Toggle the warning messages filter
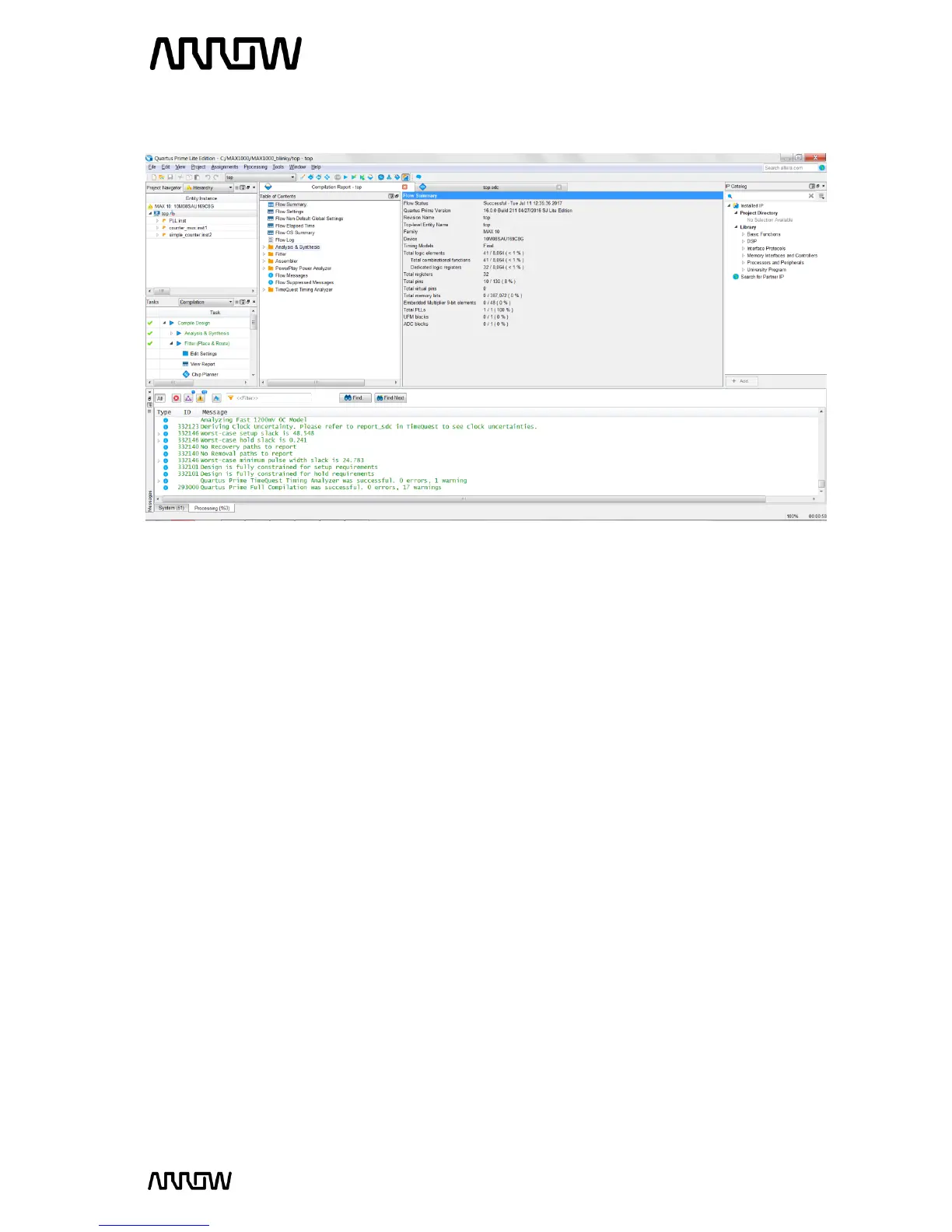The width and height of the screenshot is (952, 1232). pyautogui.click(x=200, y=398)
